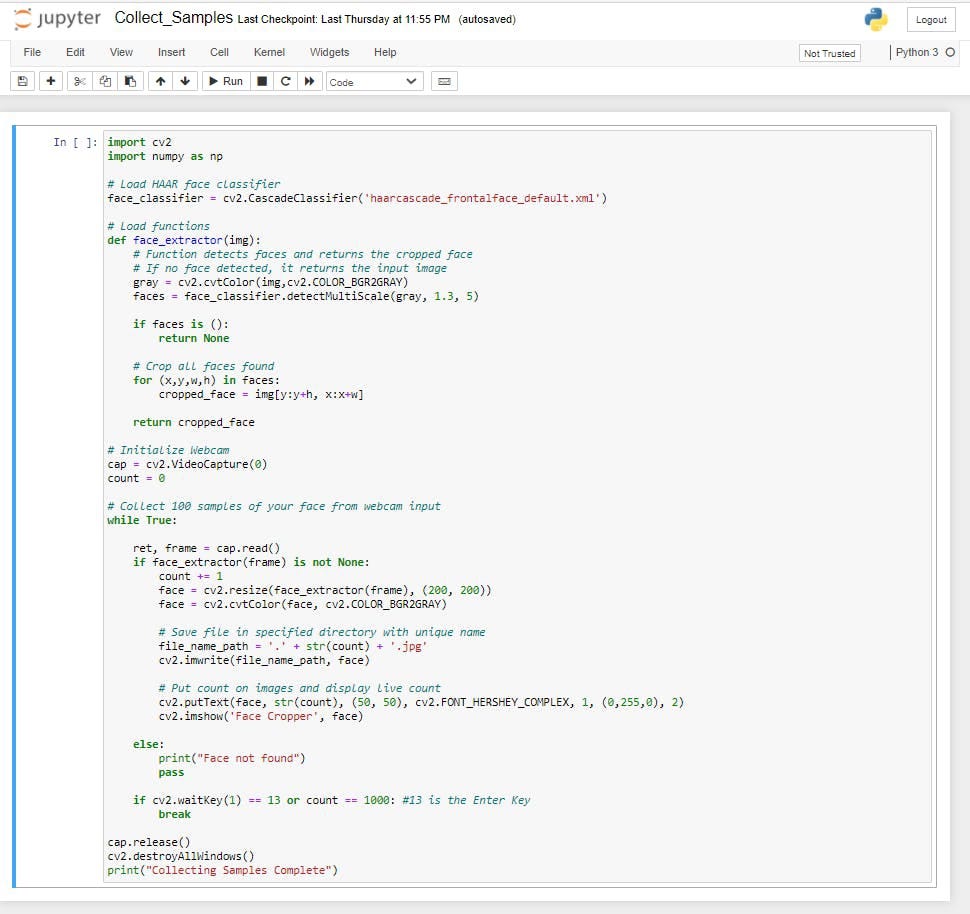Click the 'return cropped_face' line

tap(194, 423)
